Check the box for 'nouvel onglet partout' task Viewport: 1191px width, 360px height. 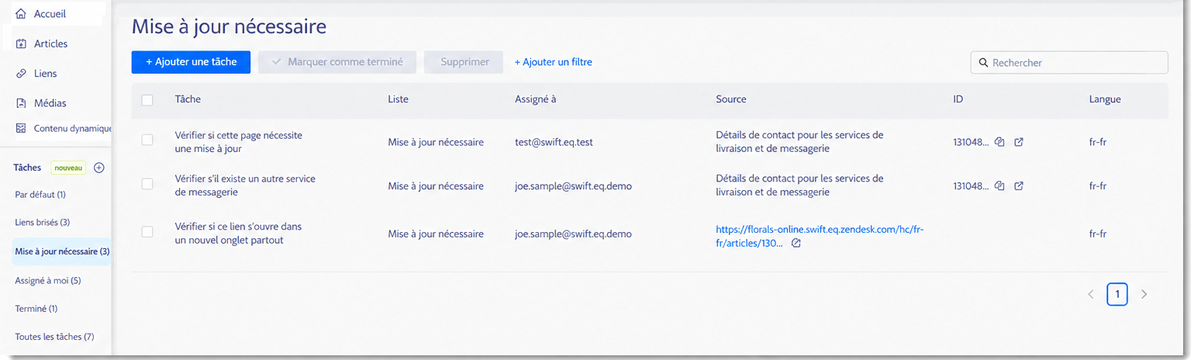147,232
